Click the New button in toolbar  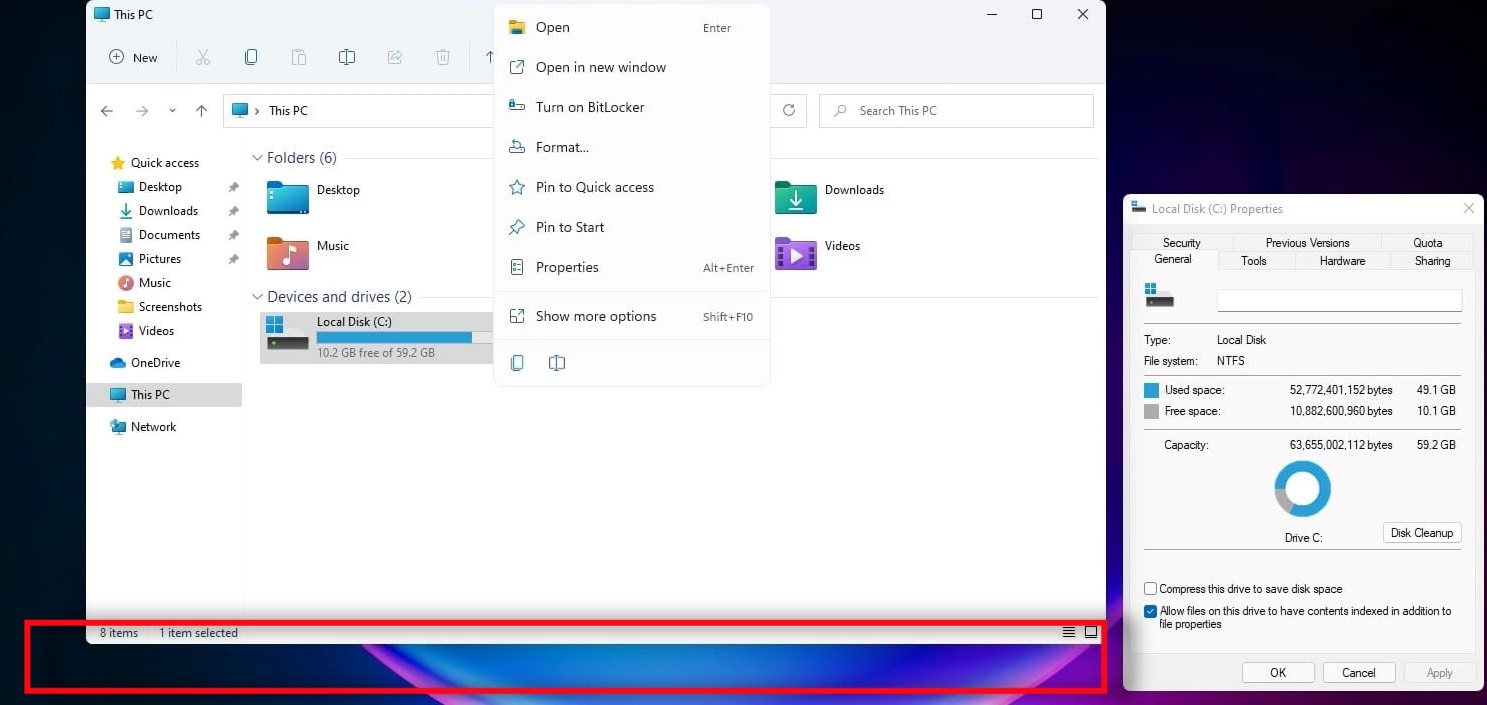pos(134,57)
